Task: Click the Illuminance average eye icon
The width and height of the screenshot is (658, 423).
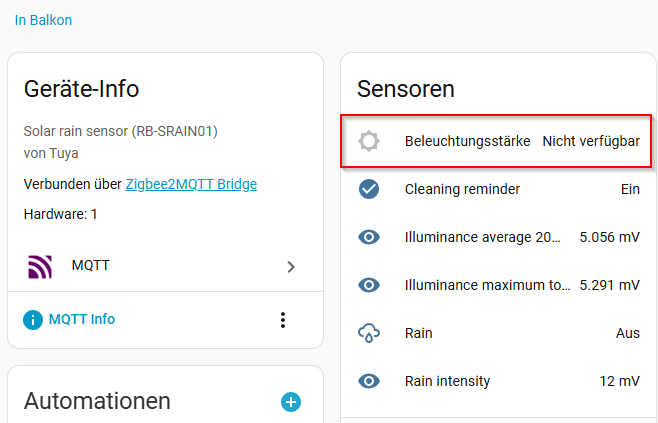Action: [x=369, y=237]
